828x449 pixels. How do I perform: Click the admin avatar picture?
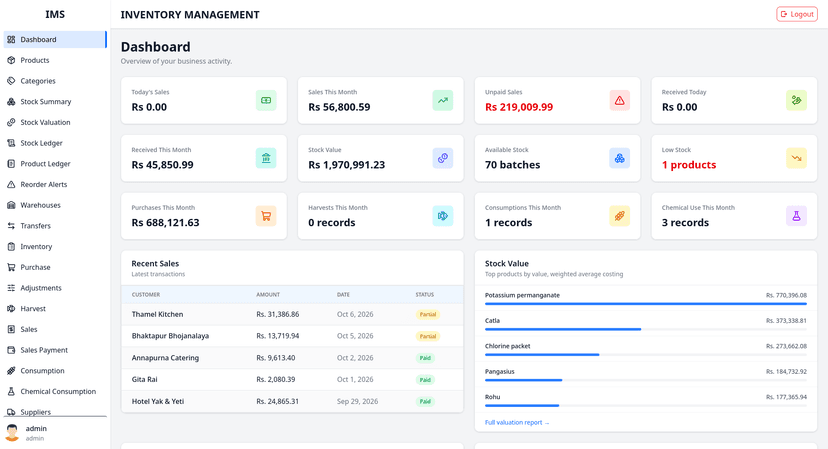click(12, 433)
